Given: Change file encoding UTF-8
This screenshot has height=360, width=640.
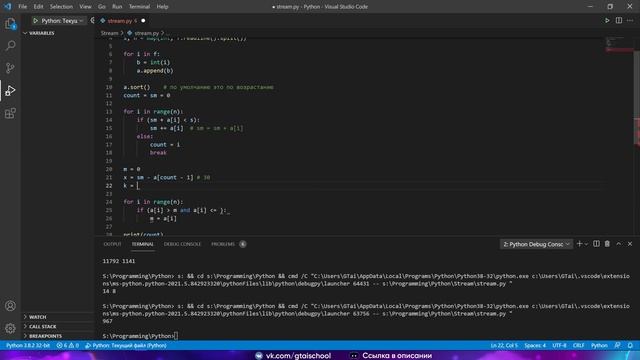Looking at the screenshot, I should [x=559, y=345].
